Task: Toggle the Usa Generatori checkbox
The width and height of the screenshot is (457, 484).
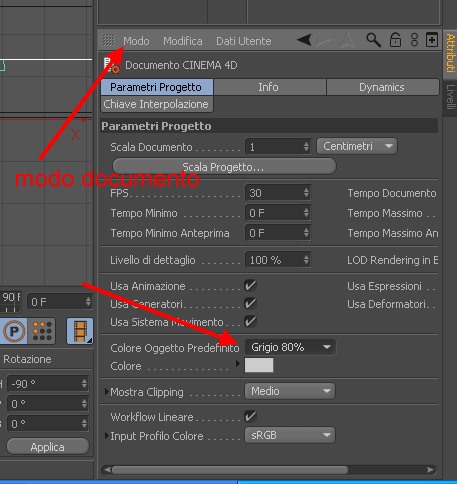Action: coord(250,304)
